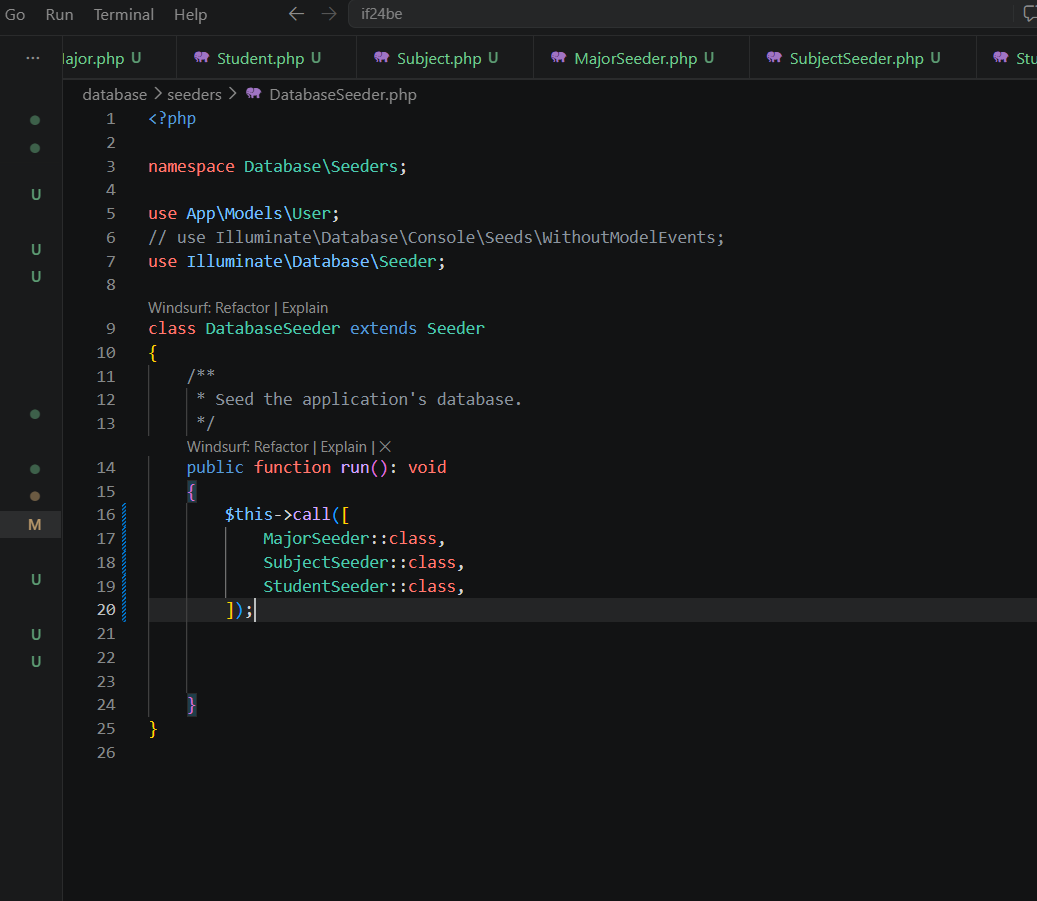Switch to the partially visible ajor.php tab

[119, 58]
